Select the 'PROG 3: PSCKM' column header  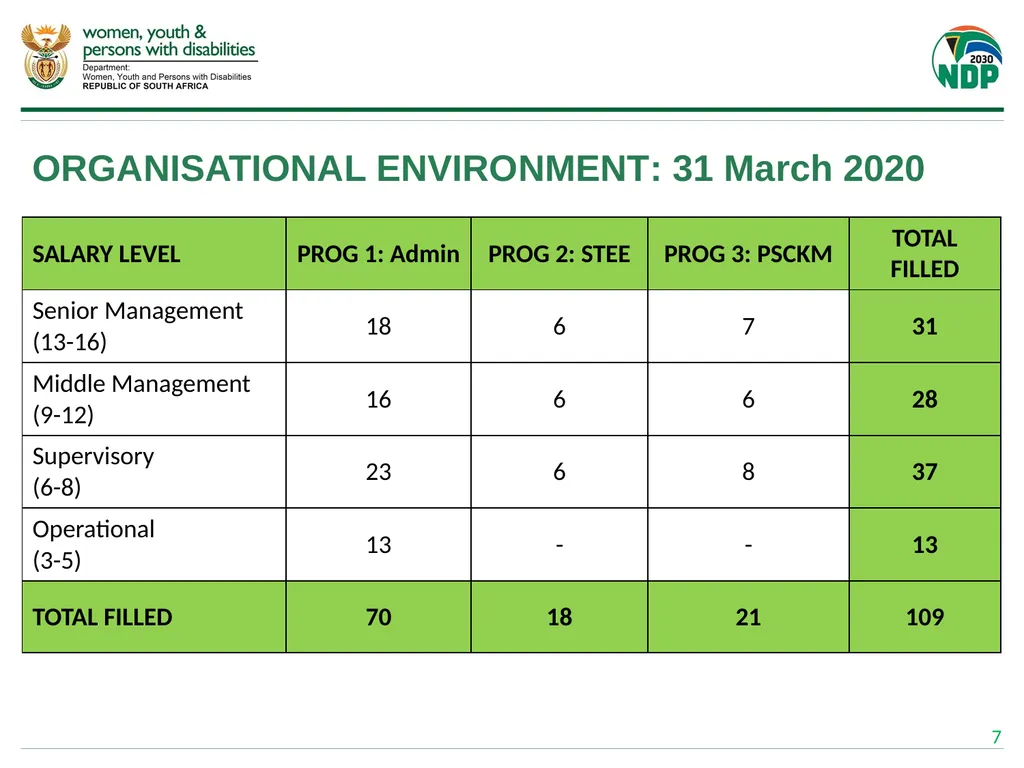(x=748, y=254)
